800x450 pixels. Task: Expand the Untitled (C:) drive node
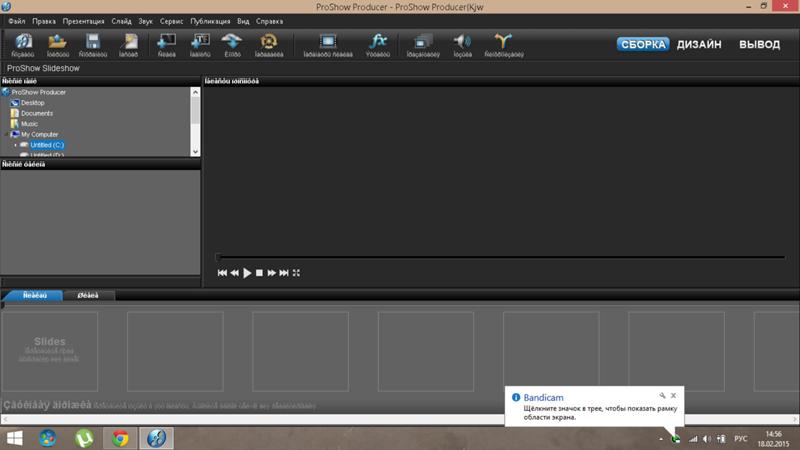pyautogui.click(x=15, y=145)
